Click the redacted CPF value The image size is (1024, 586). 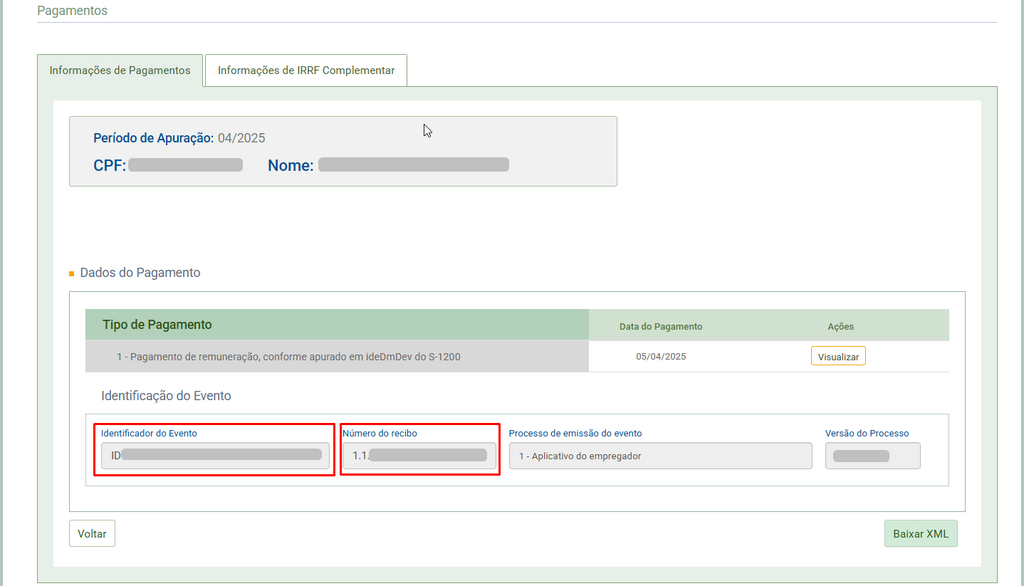[185, 165]
